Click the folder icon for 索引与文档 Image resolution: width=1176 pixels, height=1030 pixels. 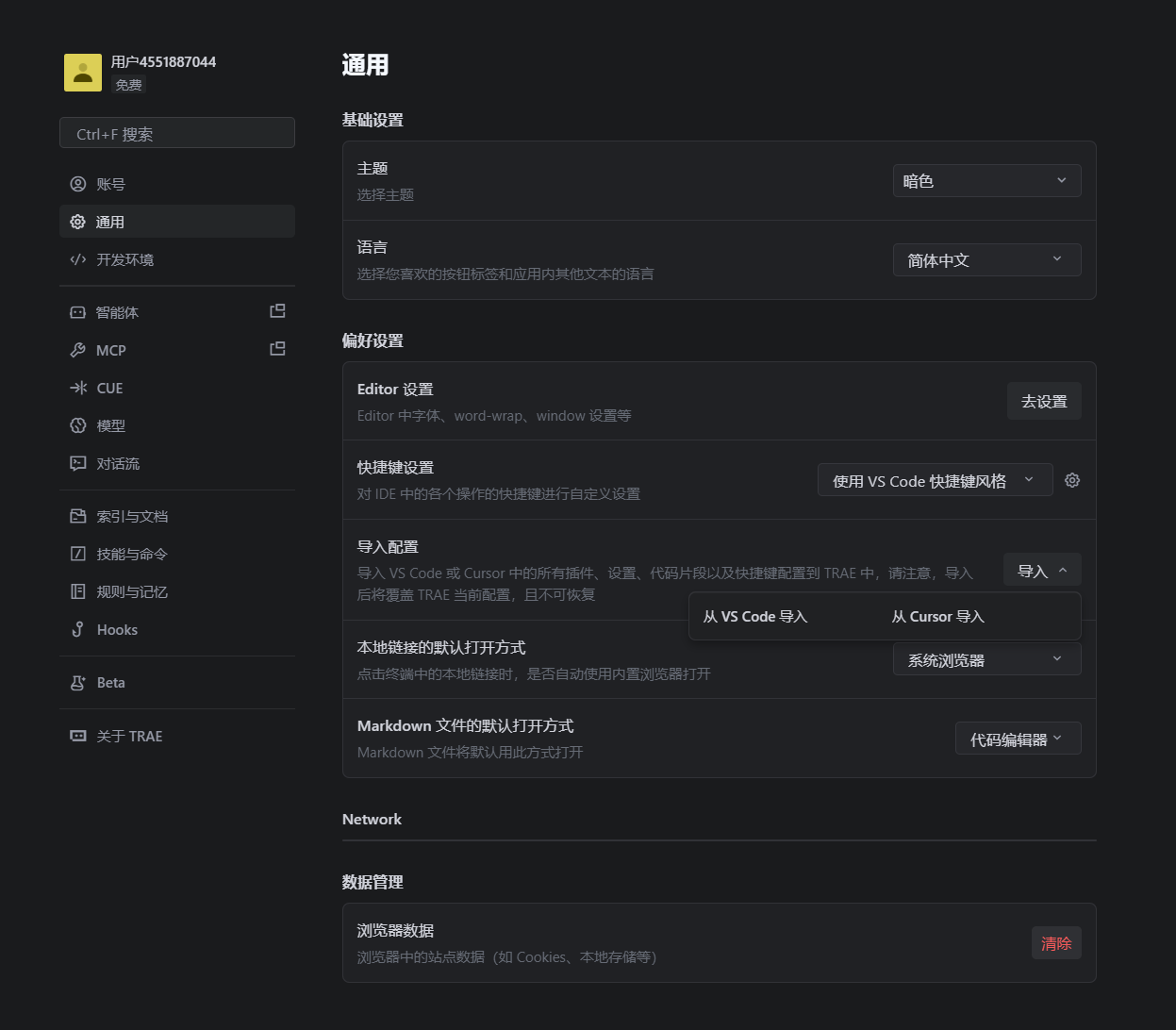click(78, 516)
